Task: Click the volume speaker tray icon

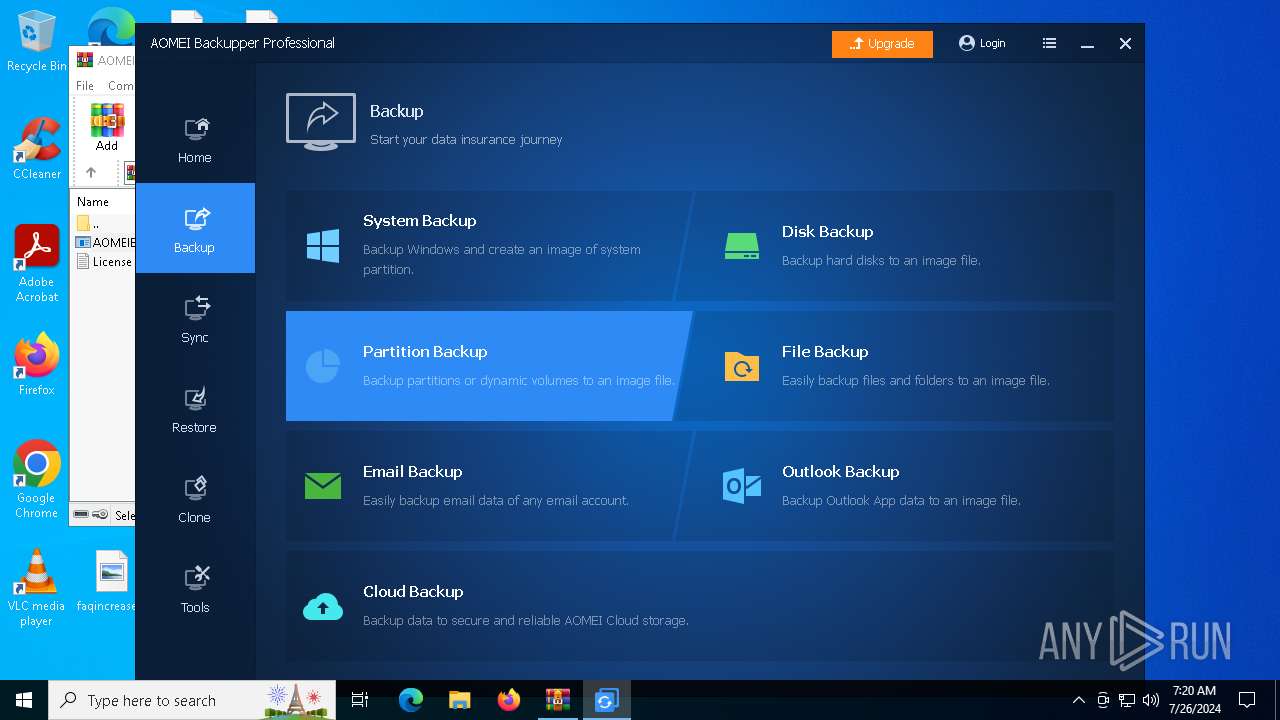Action: (x=1150, y=701)
